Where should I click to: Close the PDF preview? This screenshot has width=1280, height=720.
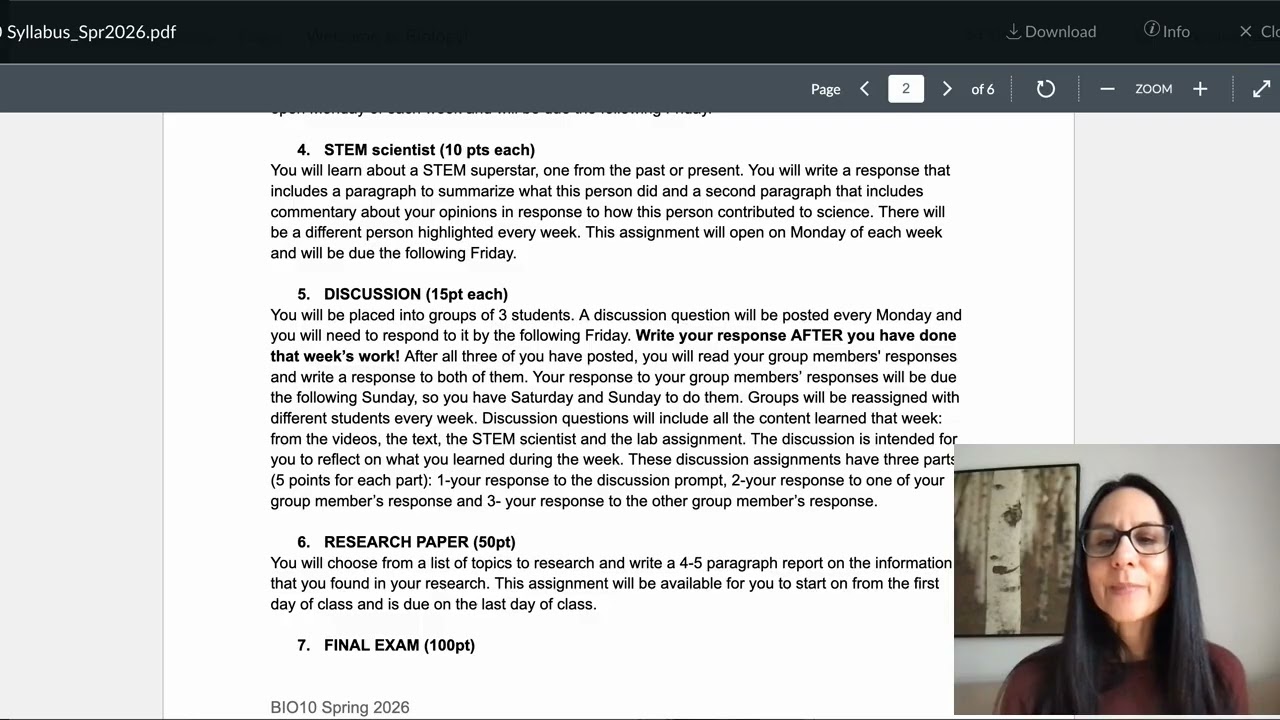pos(1259,31)
